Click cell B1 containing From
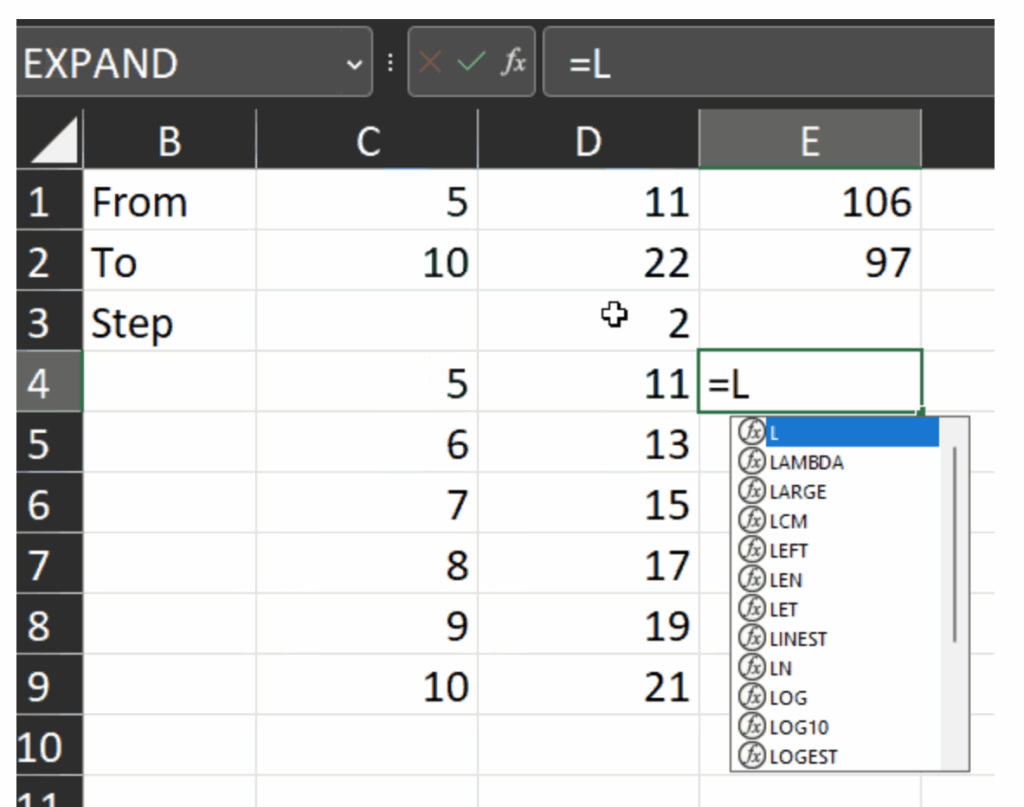Viewport: 1024px width, 807px height. pyautogui.click(x=169, y=203)
